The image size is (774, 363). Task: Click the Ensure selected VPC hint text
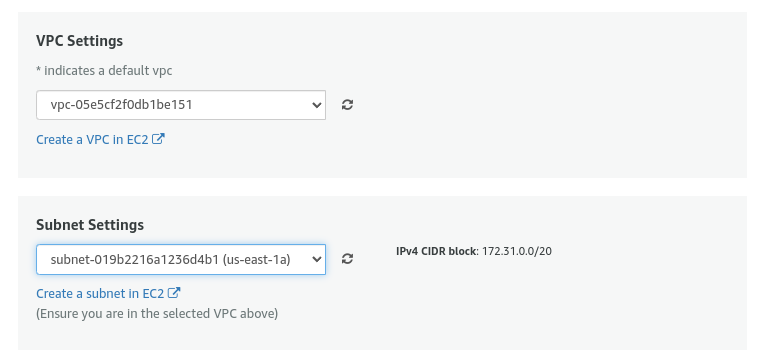pos(157,314)
